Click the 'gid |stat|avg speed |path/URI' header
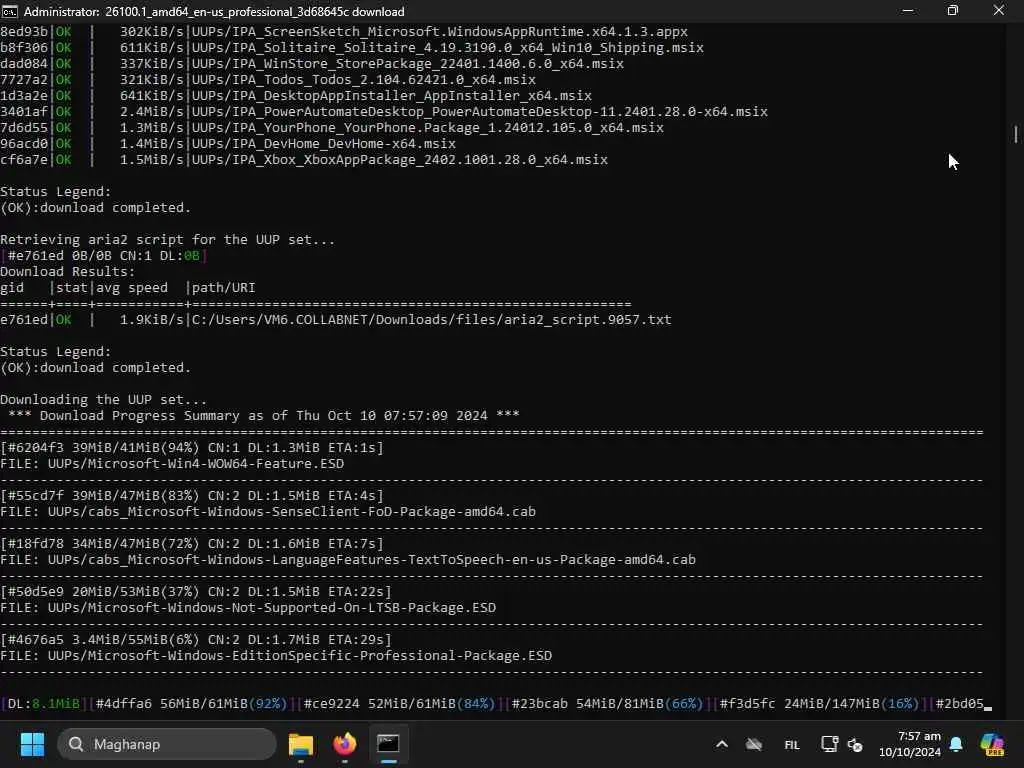Image resolution: width=1024 pixels, height=768 pixels. coord(128,287)
